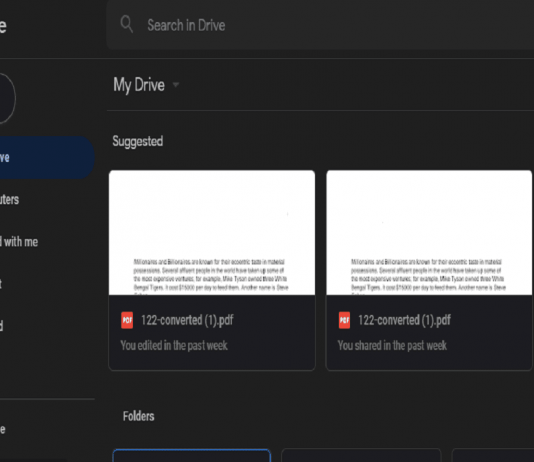
Task: Click the PDF icon of the shared file
Action: [x=344, y=320]
